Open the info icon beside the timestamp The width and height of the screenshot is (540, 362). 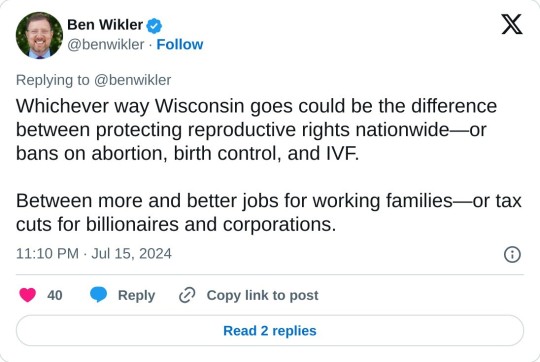(512, 255)
